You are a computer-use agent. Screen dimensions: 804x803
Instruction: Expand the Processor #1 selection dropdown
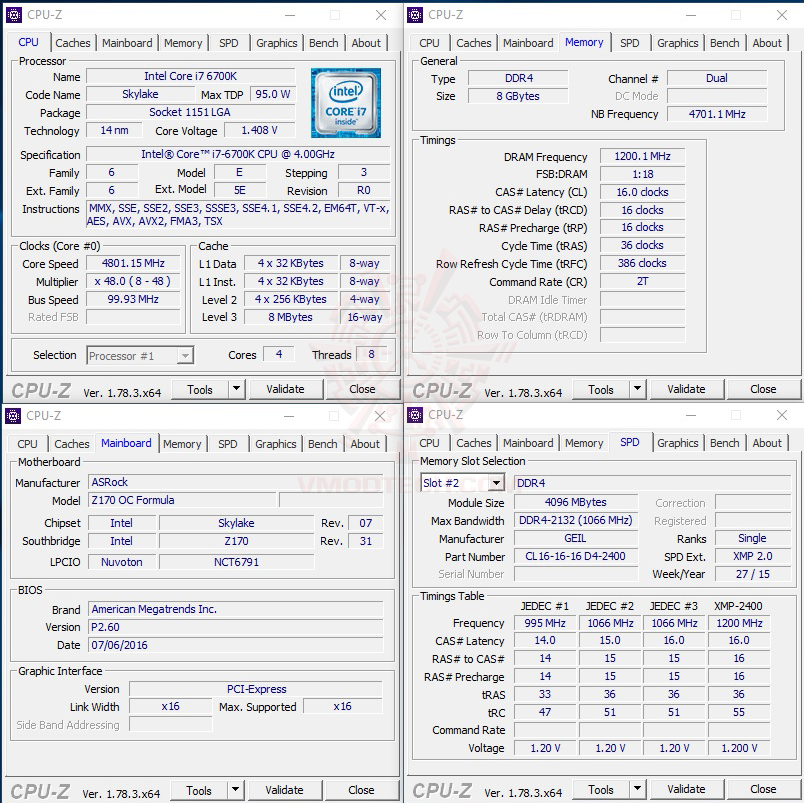click(x=185, y=355)
